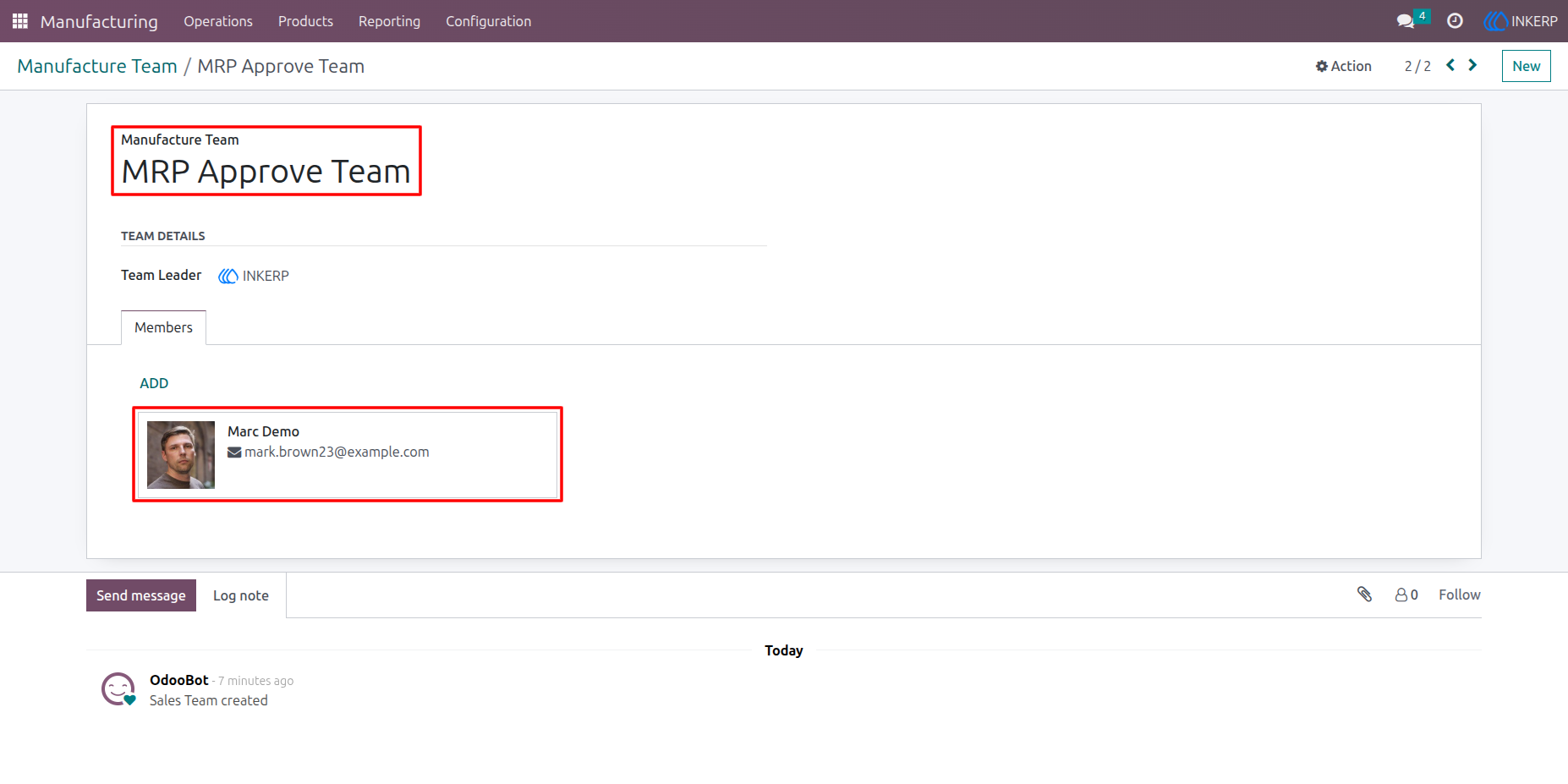Open the Configuration menu
Image resolution: width=1568 pixels, height=784 pixels.
pyautogui.click(x=489, y=21)
